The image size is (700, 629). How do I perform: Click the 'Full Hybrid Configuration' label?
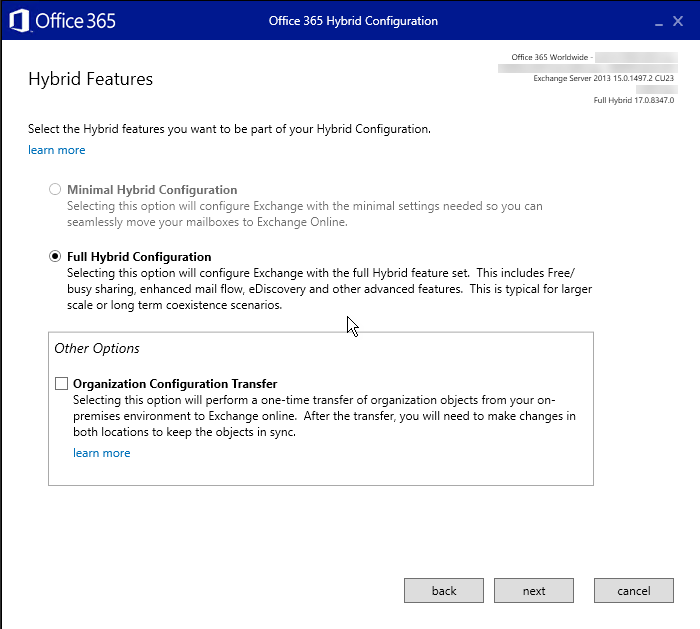[x=139, y=257]
